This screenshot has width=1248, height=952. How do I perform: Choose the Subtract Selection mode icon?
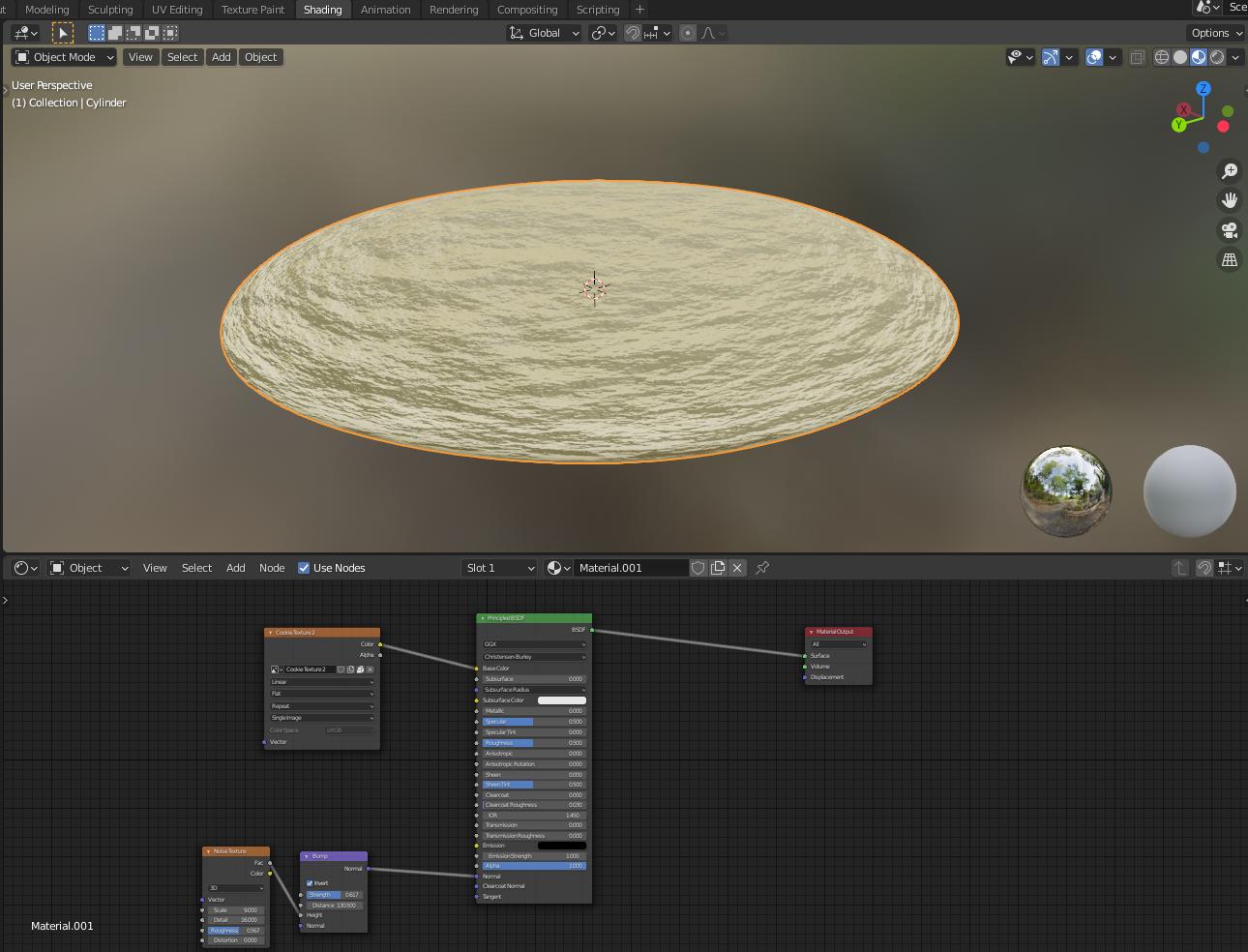[134, 33]
